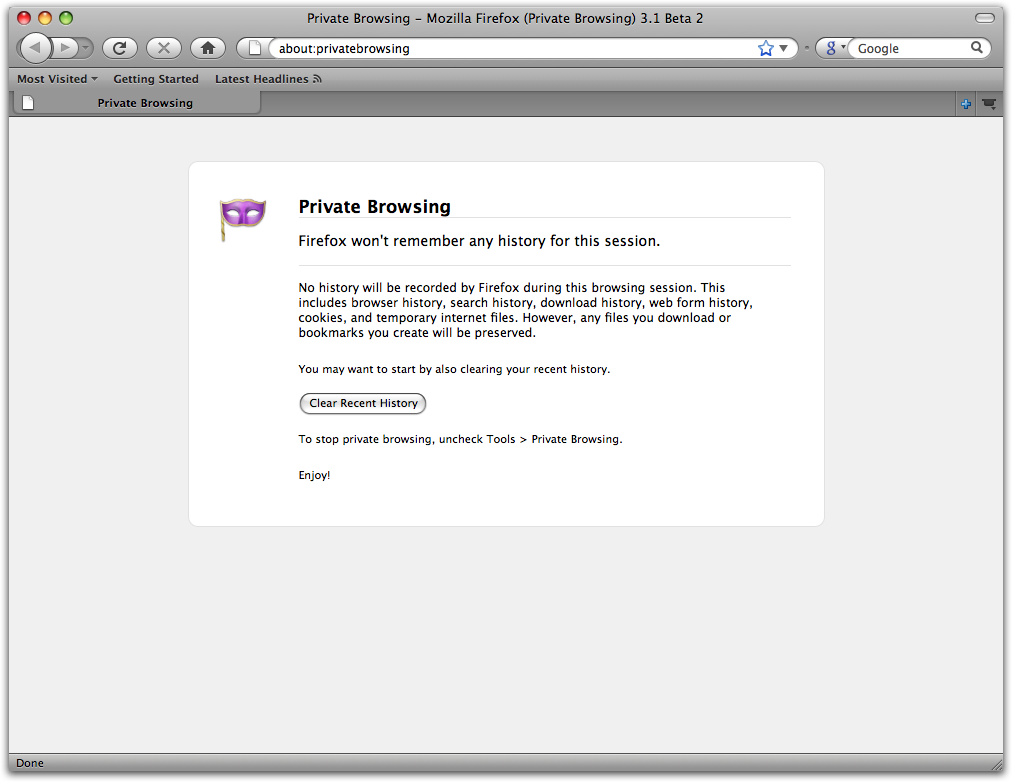The image size is (1012, 782).
Task: Click the toolbar toggle pill in title bar
Action: 984,18
